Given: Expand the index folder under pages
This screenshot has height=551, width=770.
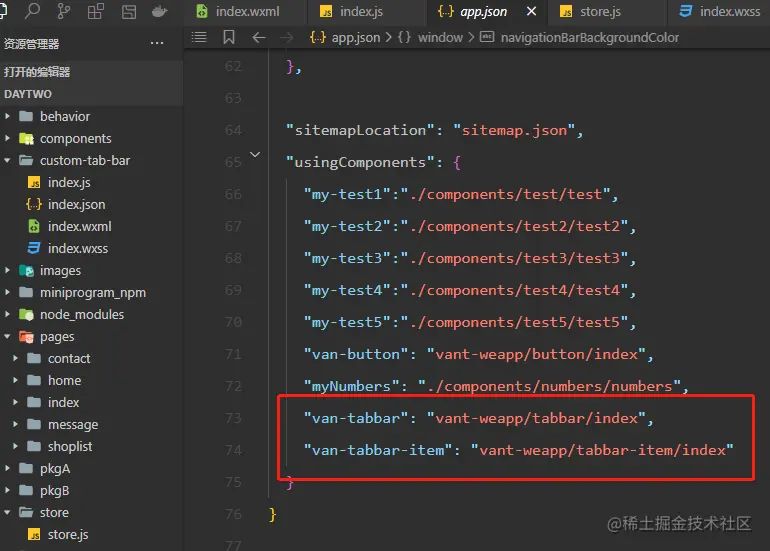Looking at the screenshot, I should 15,402.
